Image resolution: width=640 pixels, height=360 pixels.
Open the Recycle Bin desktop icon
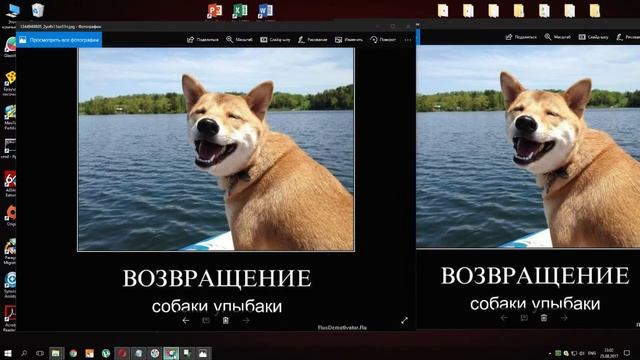pos(38,10)
